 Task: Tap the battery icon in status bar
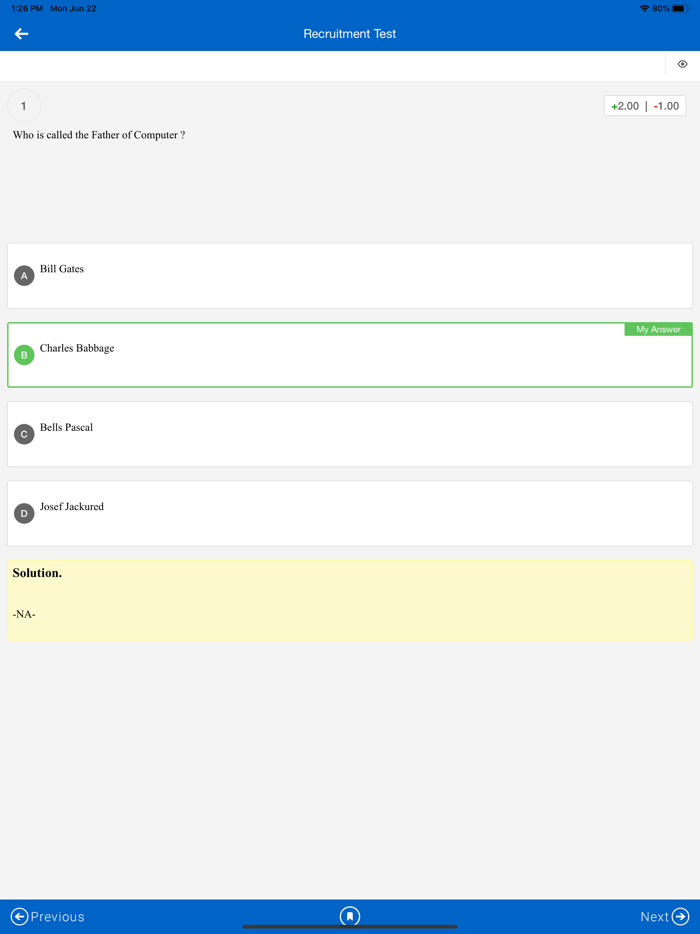680,8
